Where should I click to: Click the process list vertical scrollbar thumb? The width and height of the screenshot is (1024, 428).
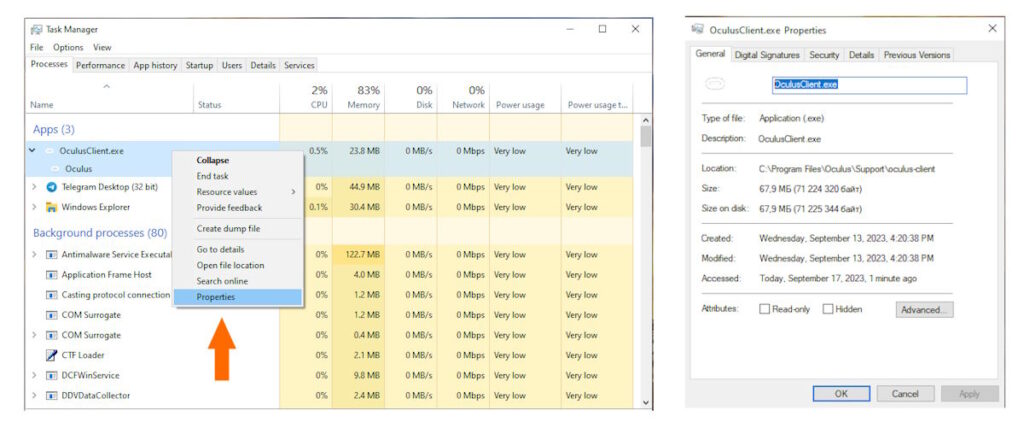[x=645, y=137]
